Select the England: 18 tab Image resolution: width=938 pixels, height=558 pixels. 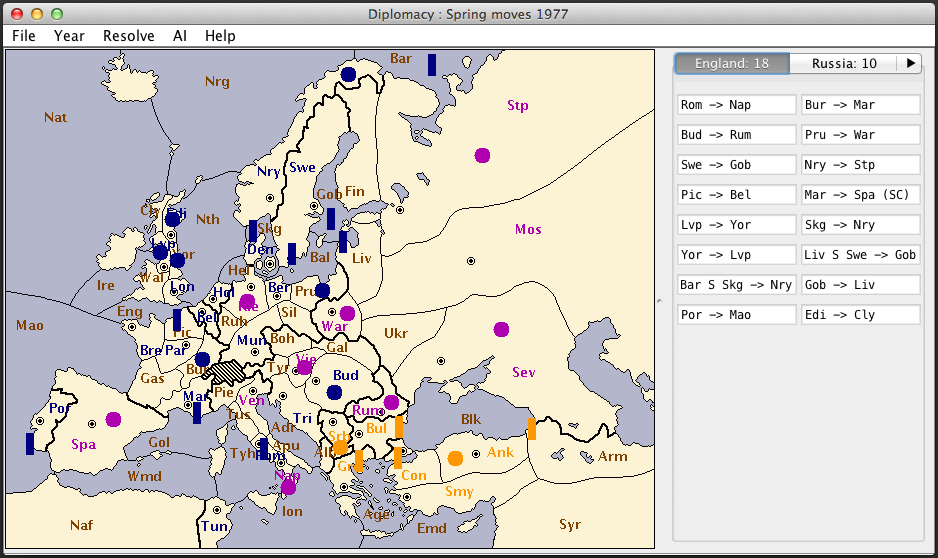[732, 63]
